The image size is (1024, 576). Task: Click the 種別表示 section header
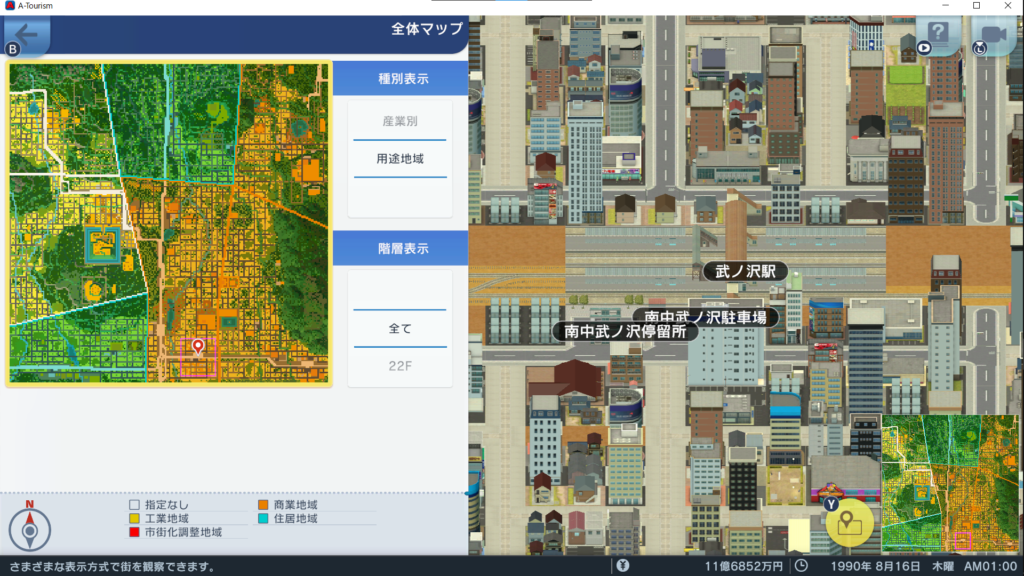click(400, 79)
